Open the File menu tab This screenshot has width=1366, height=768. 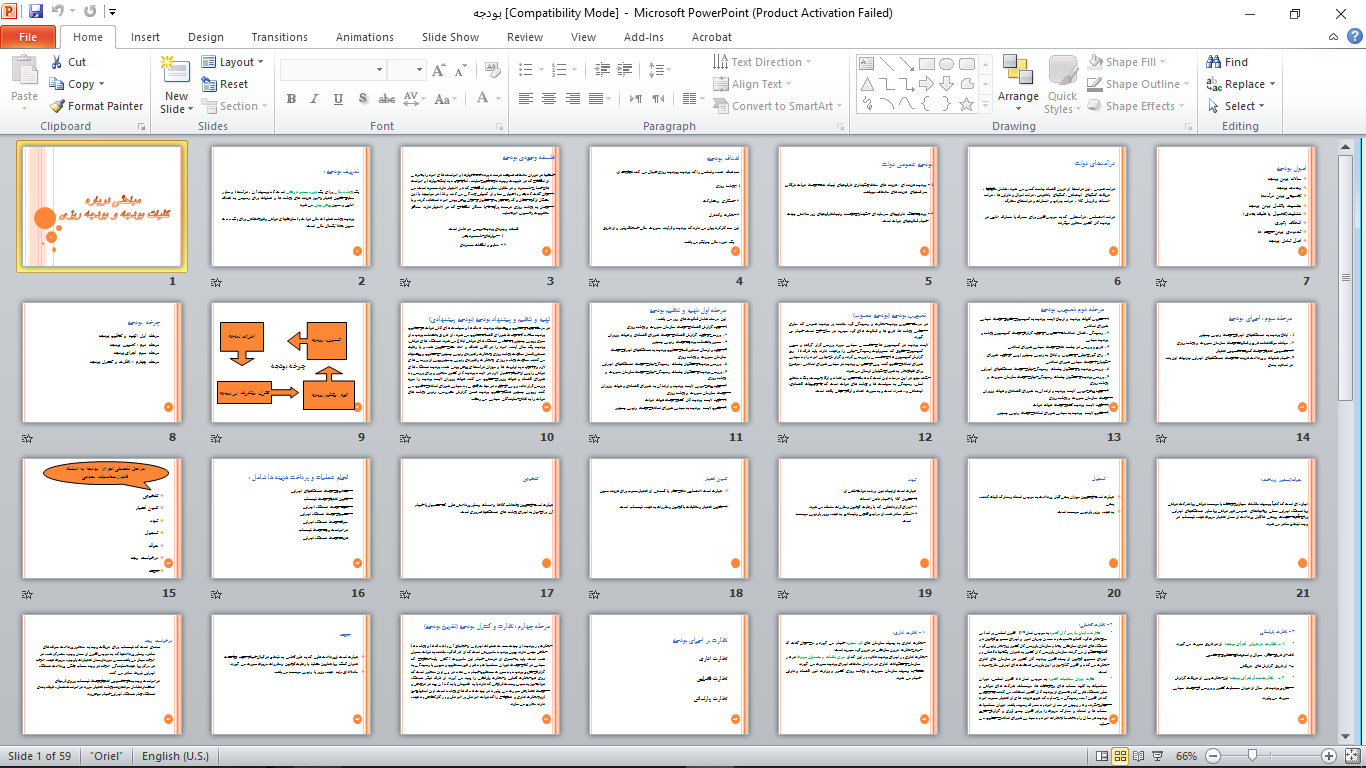[28, 37]
